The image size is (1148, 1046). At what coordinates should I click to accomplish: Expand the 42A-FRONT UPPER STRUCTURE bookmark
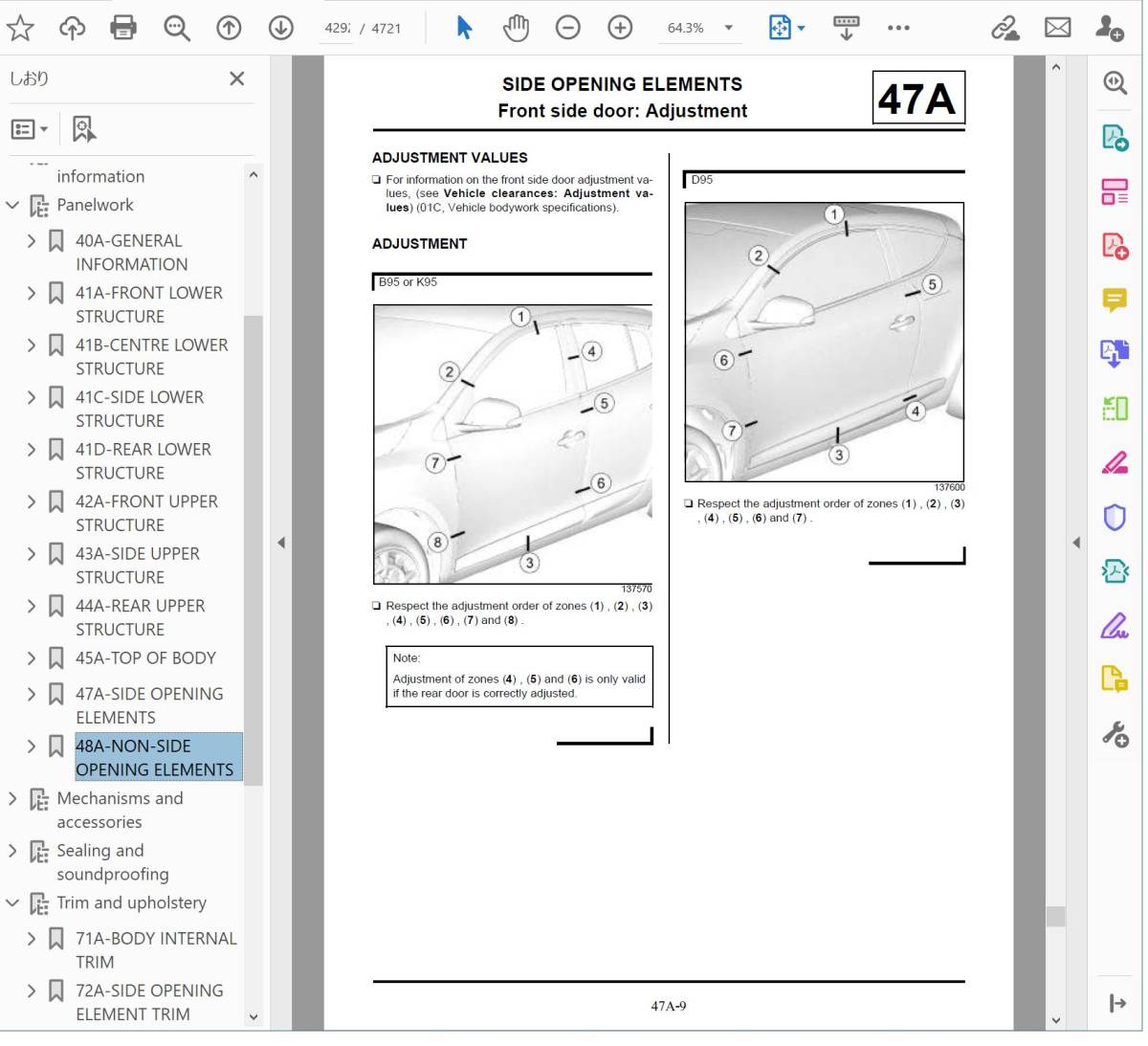(32, 501)
